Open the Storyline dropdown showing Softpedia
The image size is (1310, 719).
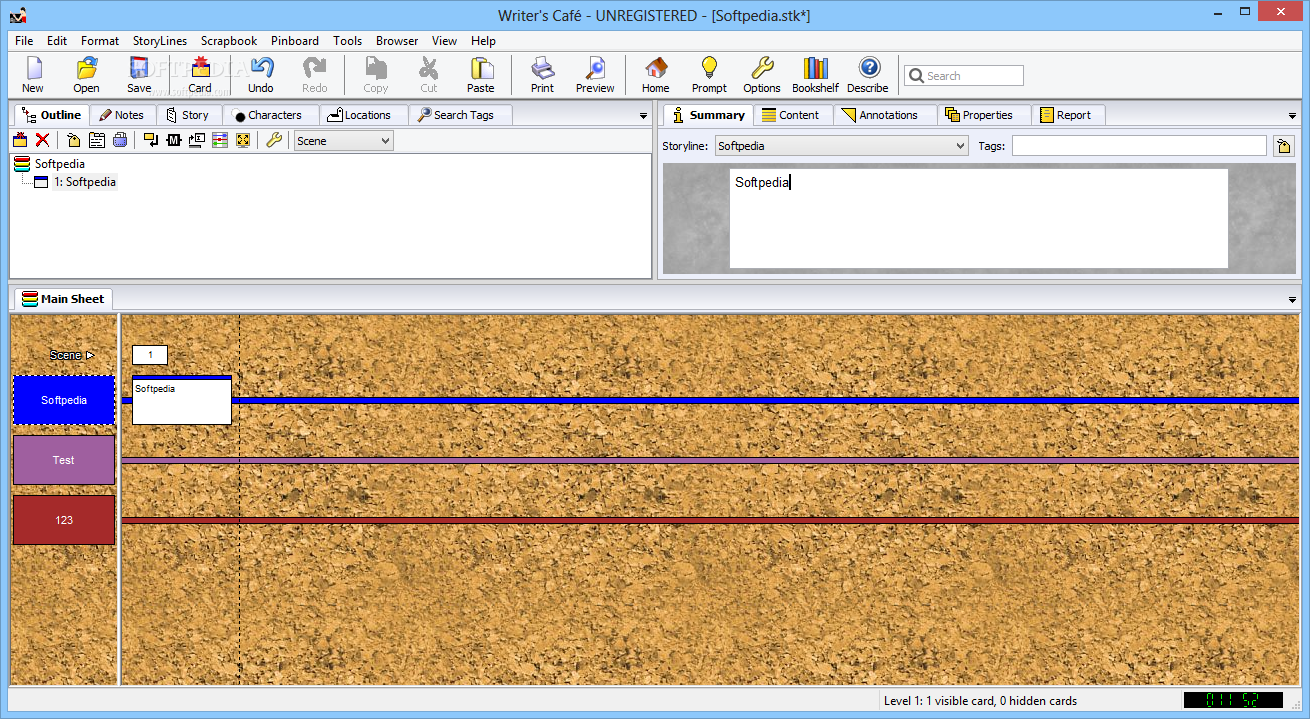click(841, 146)
